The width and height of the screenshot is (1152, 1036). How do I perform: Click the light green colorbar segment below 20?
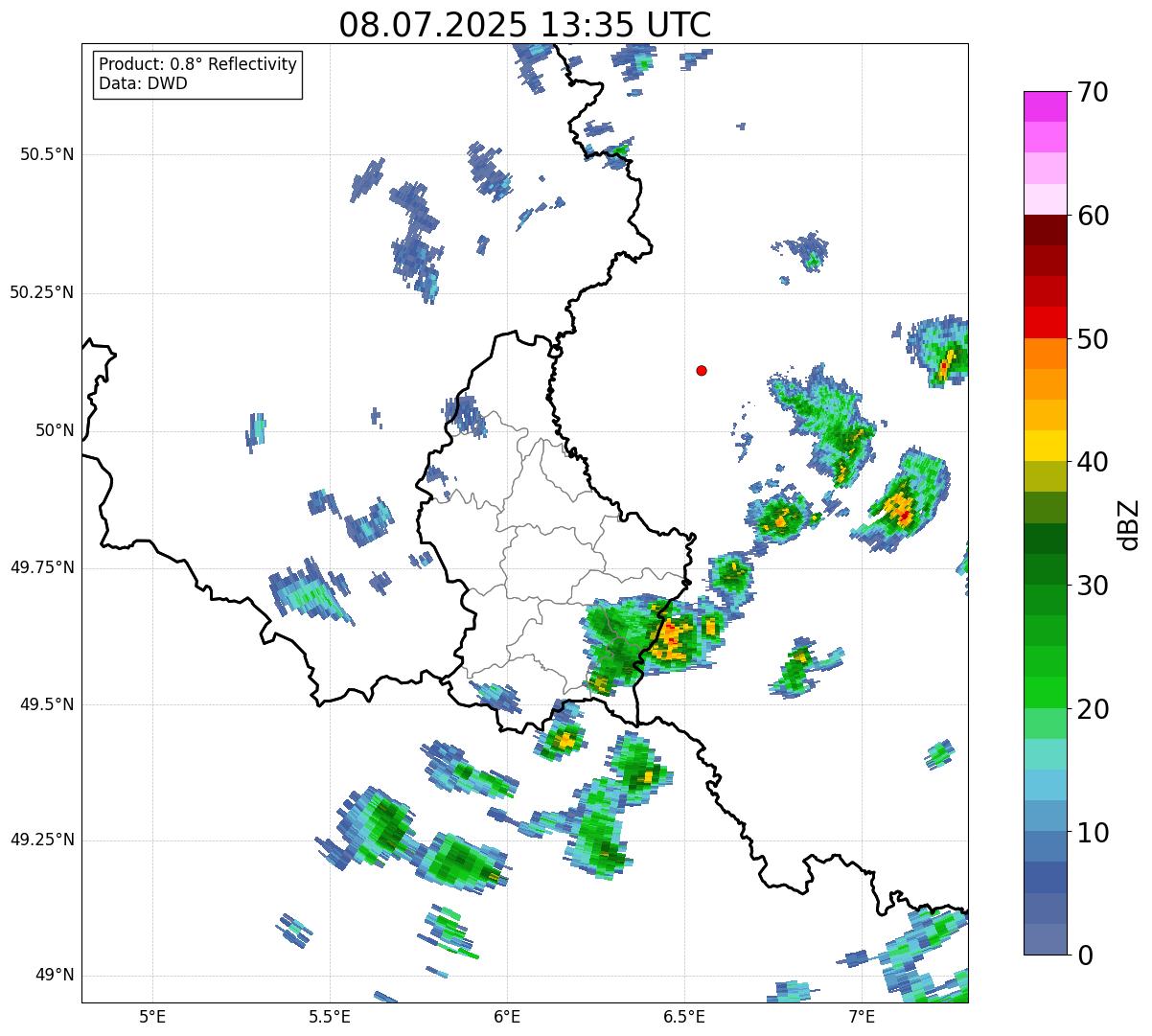pyautogui.click(x=1045, y=724)
